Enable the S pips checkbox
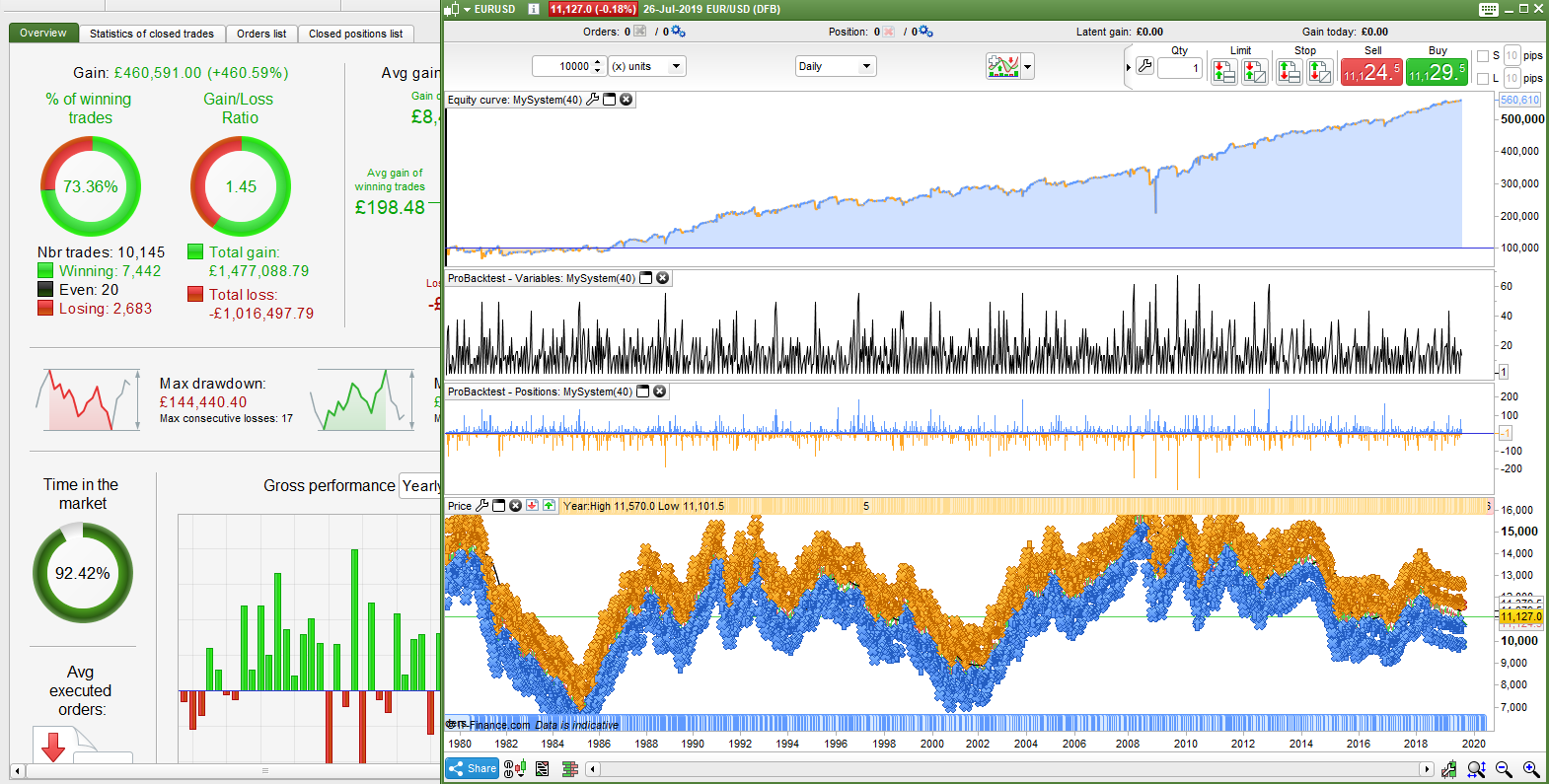The image size is (1549, 784). click(1482, 56)
